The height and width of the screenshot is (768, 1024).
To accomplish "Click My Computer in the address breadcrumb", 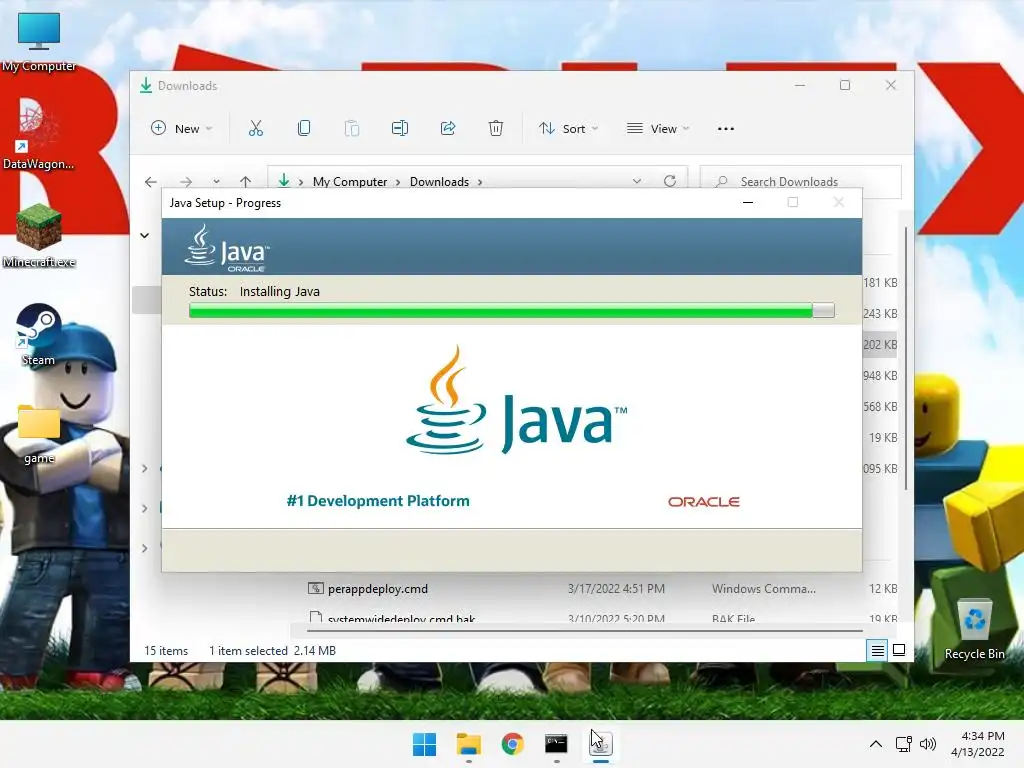I will 350,182.
